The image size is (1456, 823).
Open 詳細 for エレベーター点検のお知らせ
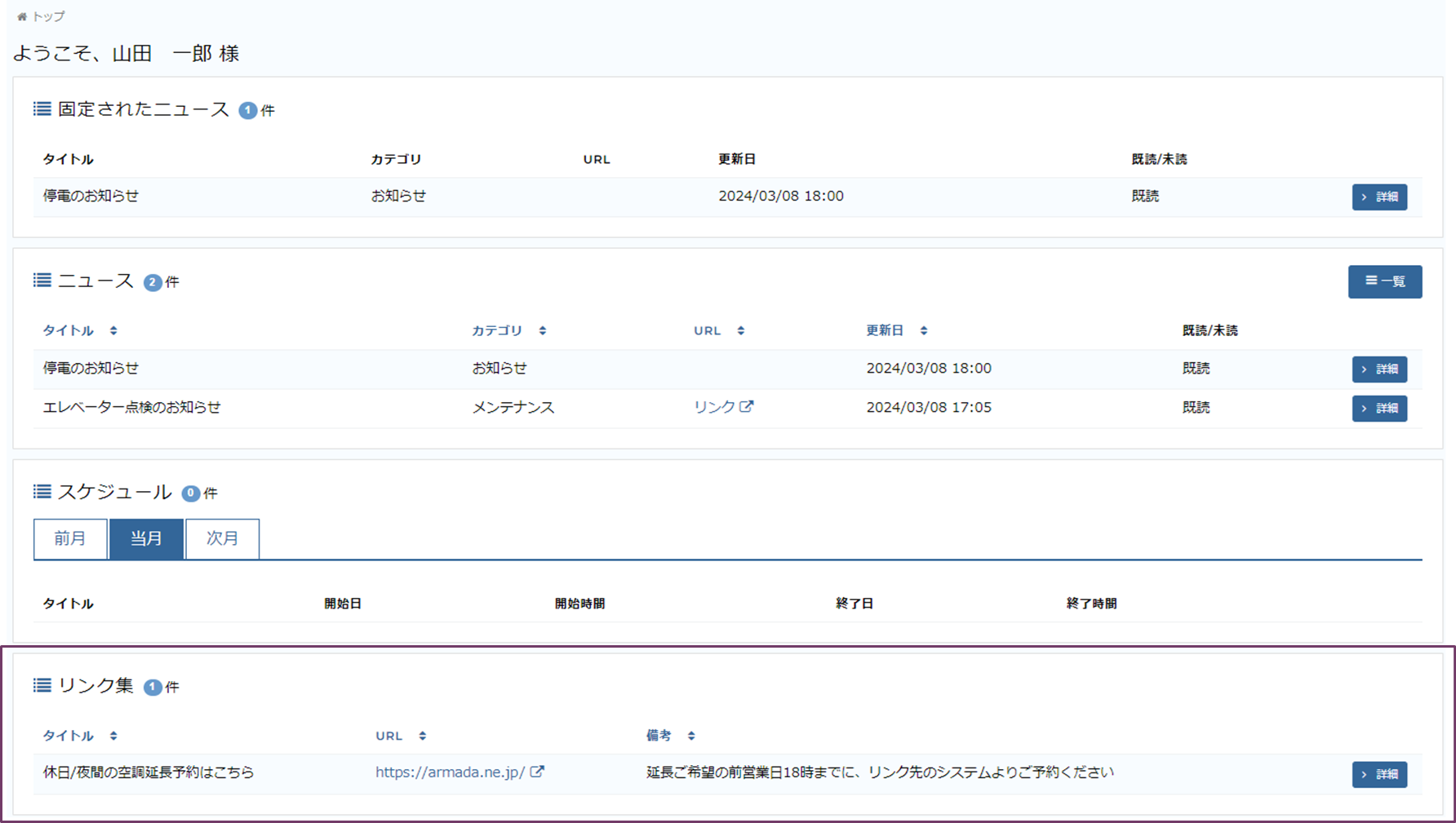coord(1379,408)
